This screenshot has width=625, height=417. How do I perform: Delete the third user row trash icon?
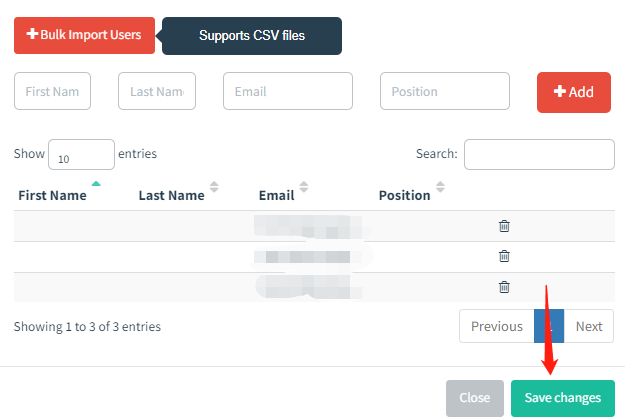pos(504,287)
